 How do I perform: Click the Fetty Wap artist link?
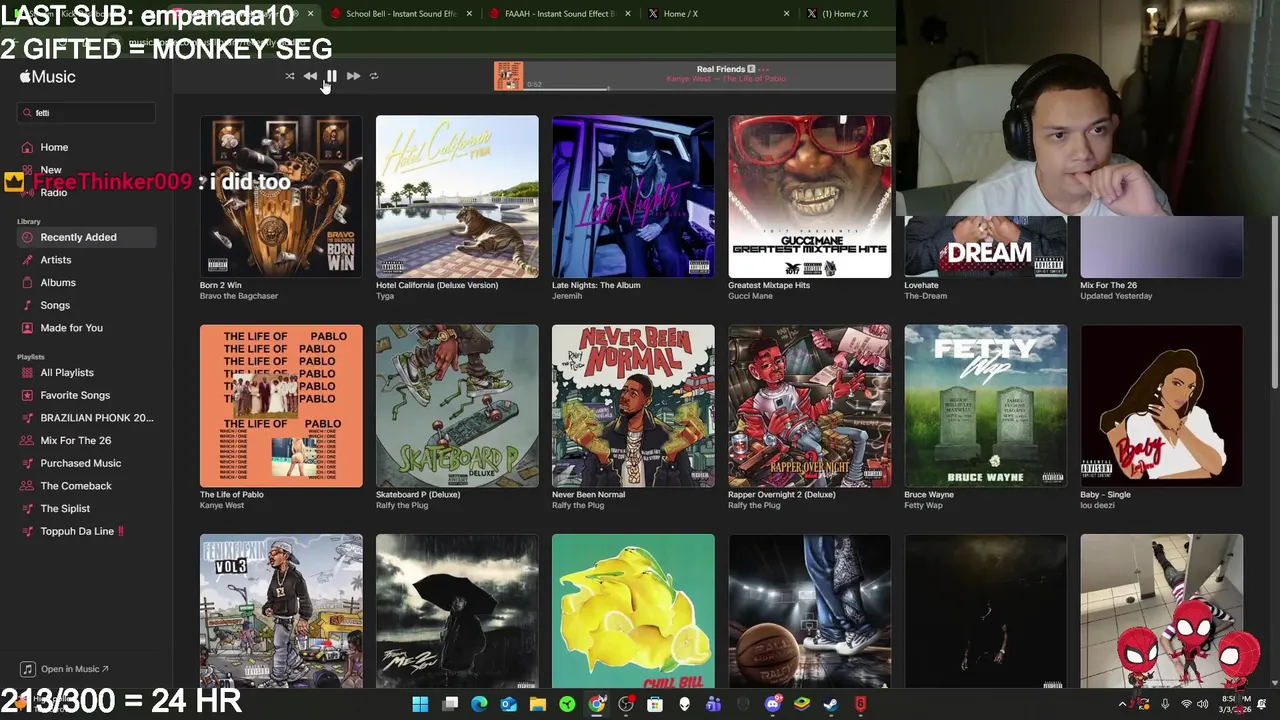point(923,506)
